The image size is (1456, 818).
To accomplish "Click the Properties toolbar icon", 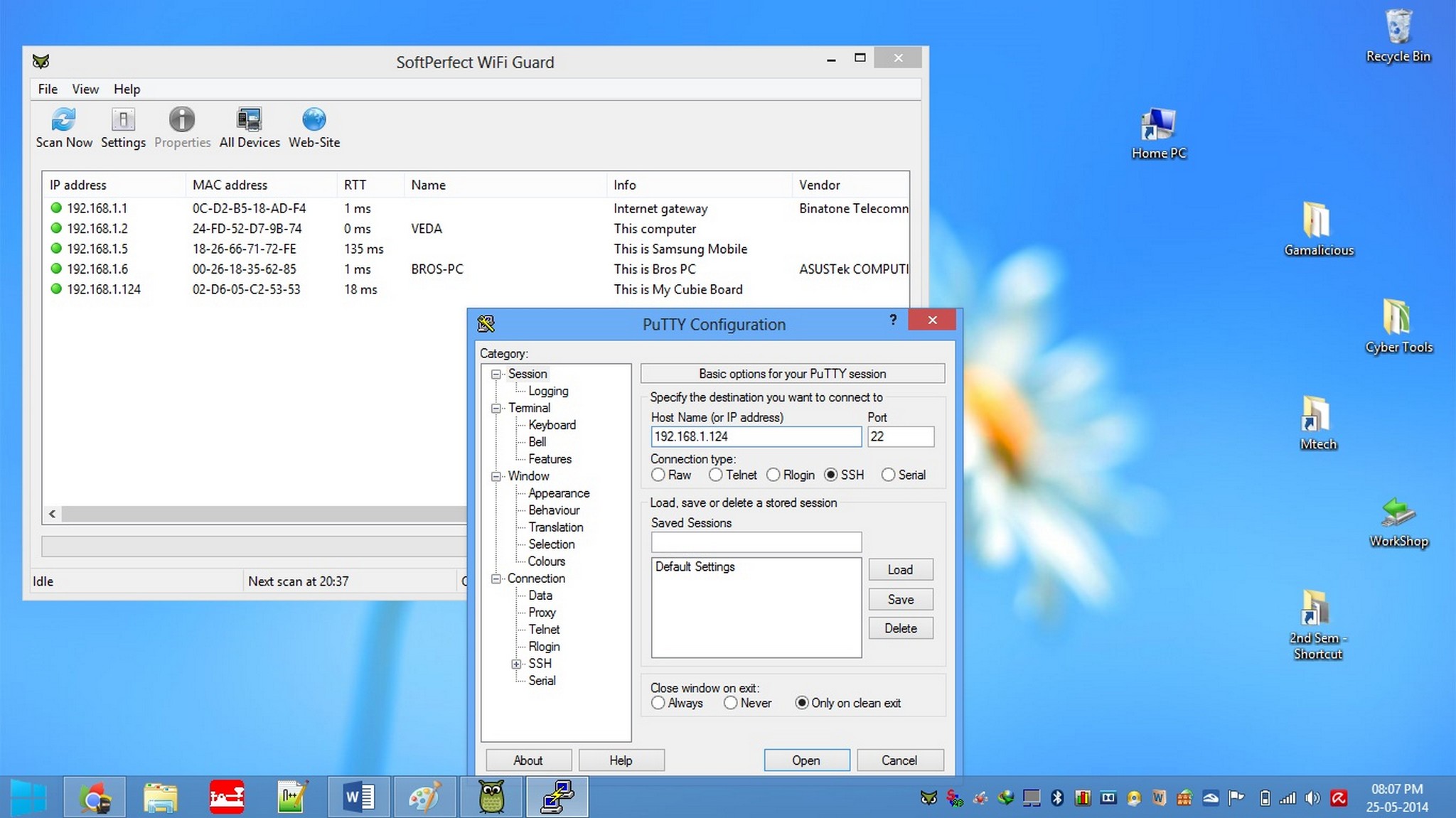I will click(182, 128).
